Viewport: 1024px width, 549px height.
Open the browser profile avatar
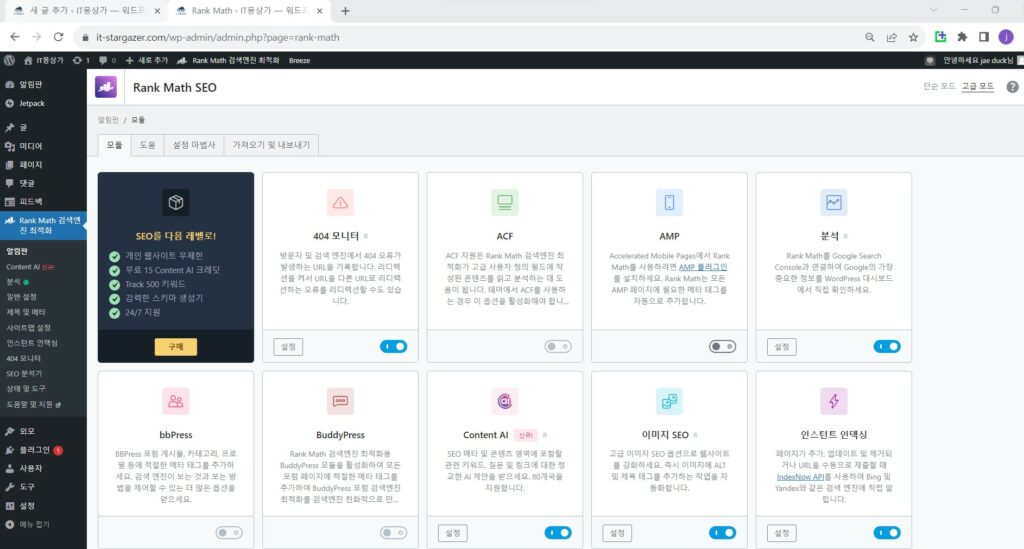coord(1006,37)
